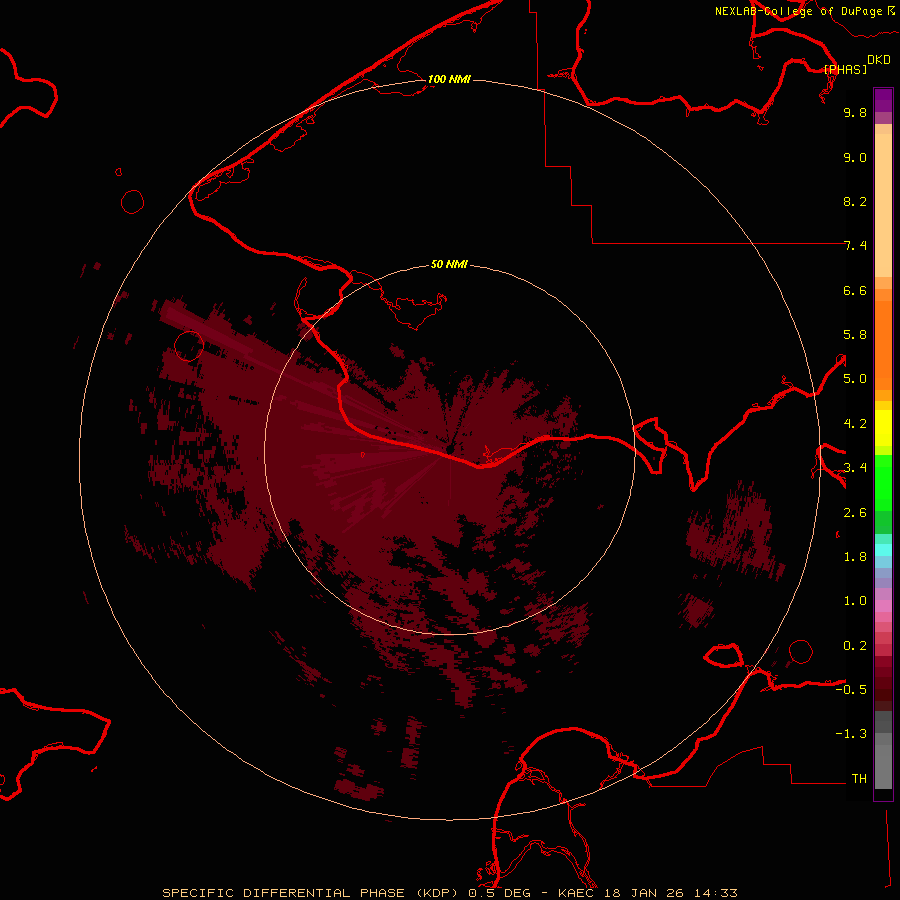Click the 50 NMI range ring label

pos(449,264)
